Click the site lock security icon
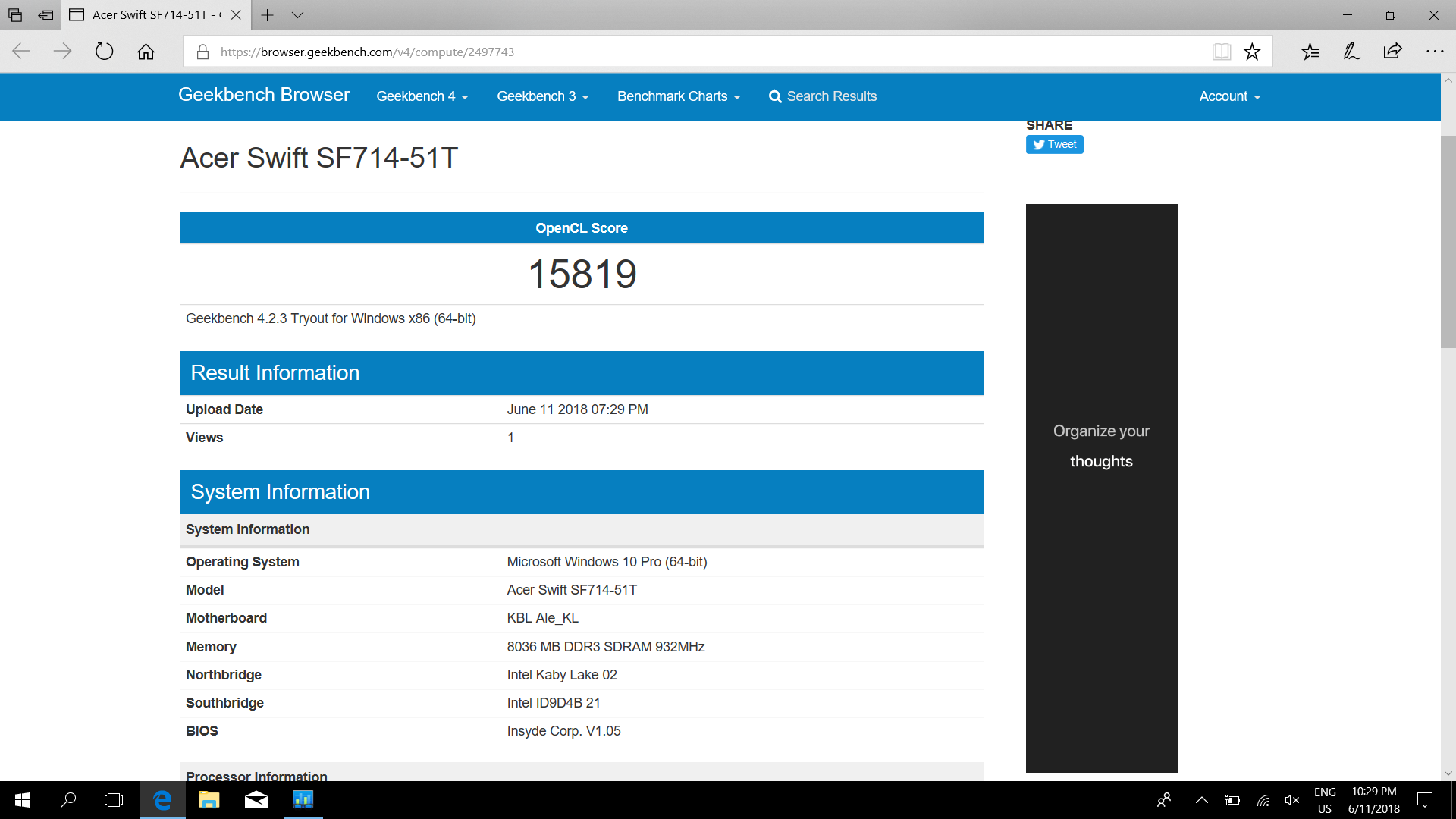The image size is (1456, 819). click(202, 52)
